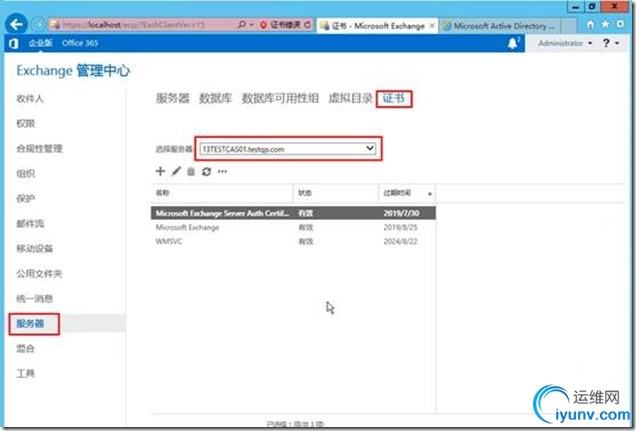Select 企业版 link in header

40,43
